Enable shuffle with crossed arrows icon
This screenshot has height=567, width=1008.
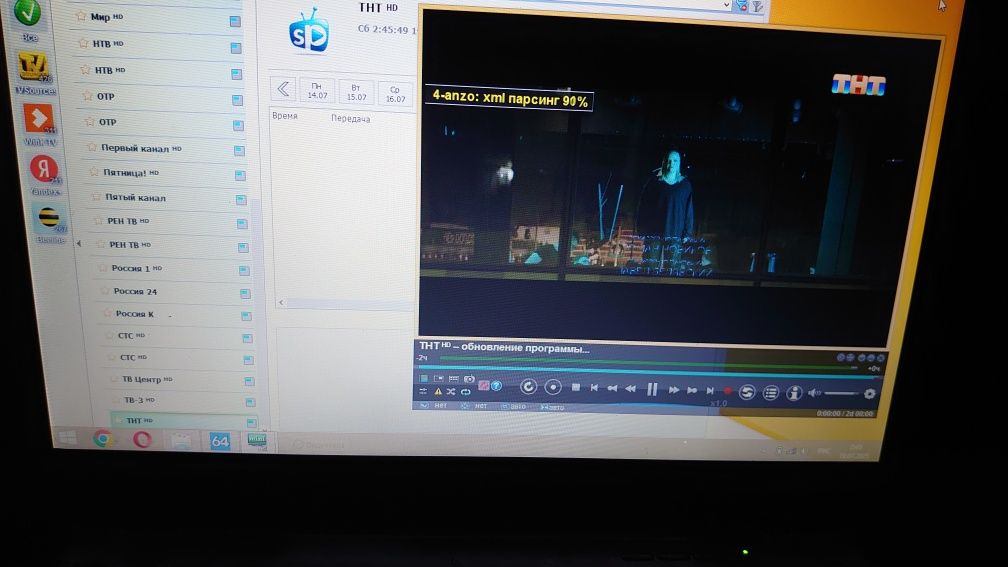coord(451,391)
